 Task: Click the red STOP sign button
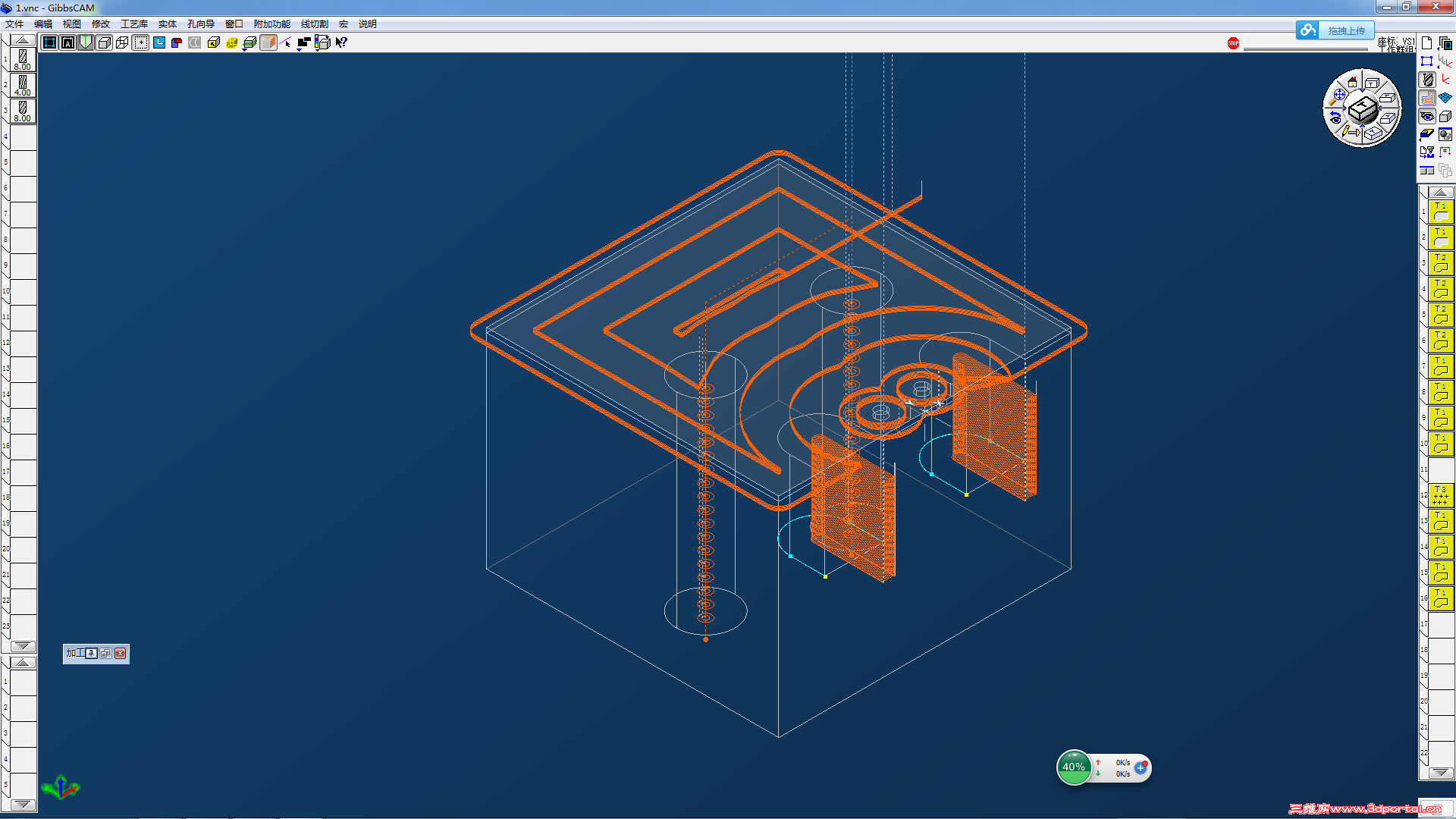click(1233, 43)
